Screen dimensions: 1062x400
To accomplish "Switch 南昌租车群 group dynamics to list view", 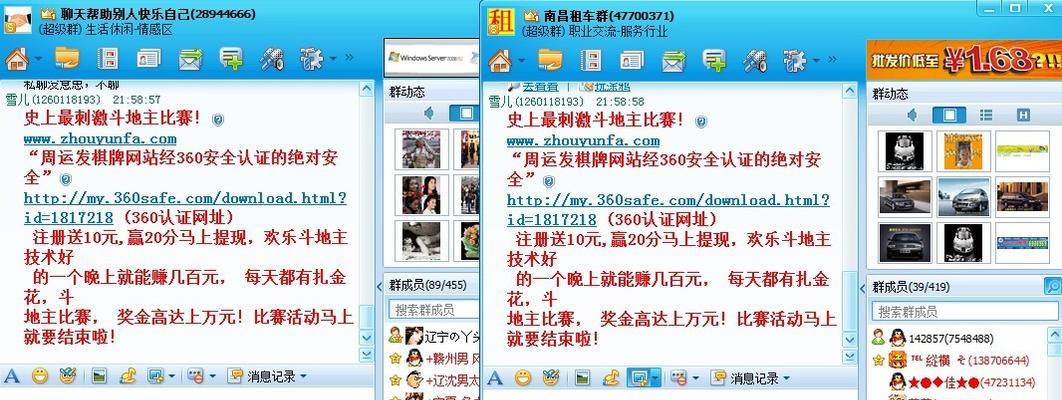I will click(986, 115).
